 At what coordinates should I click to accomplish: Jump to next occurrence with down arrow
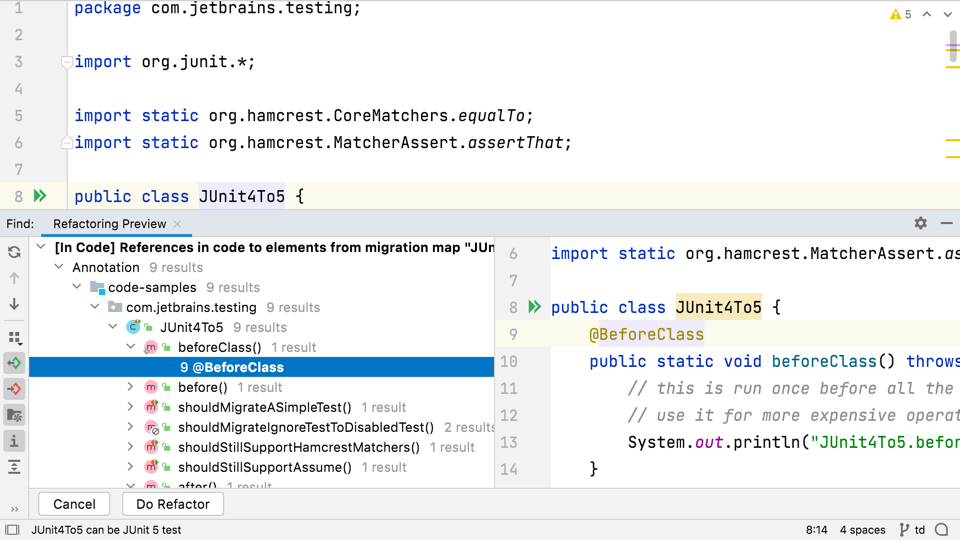(14, 304)
